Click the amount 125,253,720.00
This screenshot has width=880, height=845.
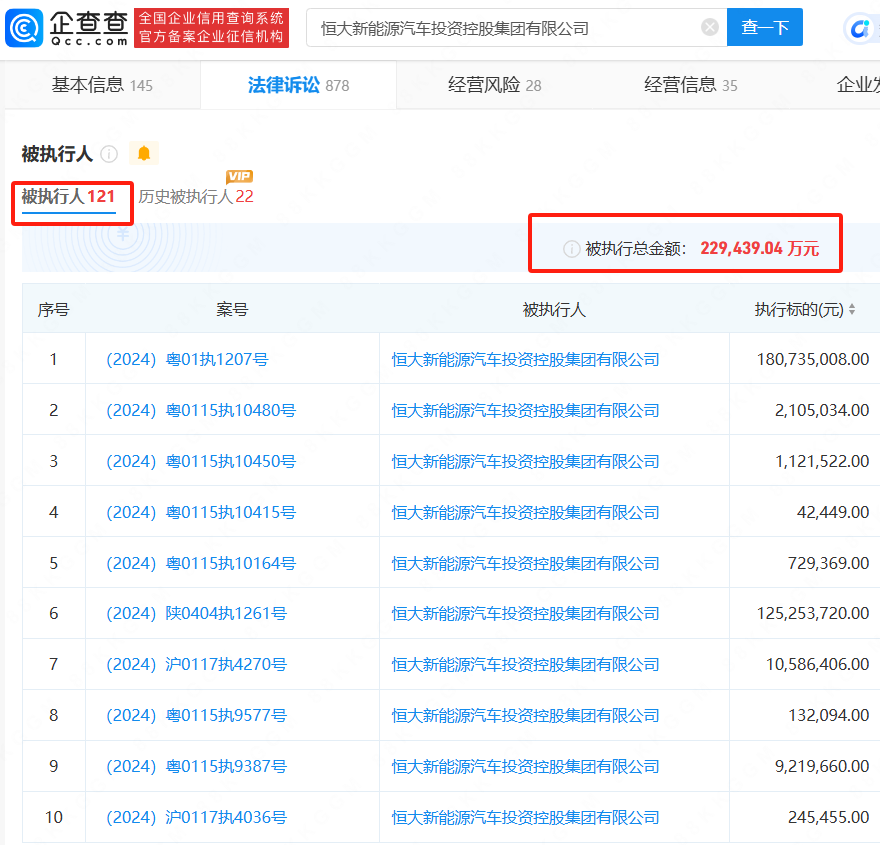coord(813,613)
